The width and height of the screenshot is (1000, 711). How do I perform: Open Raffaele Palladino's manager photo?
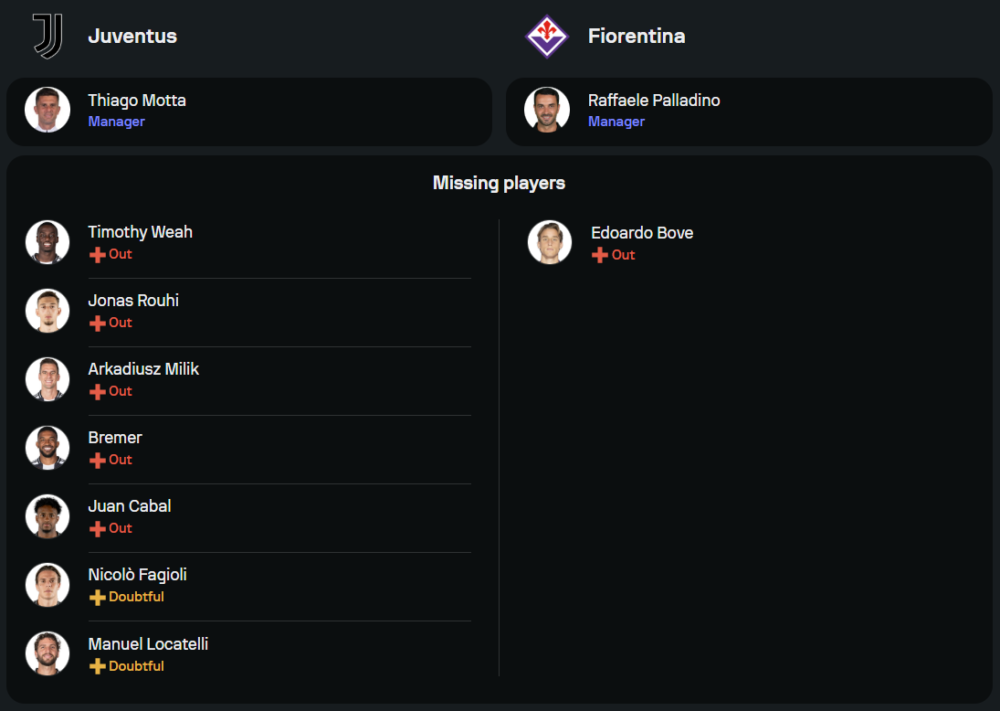coord(547,110)
